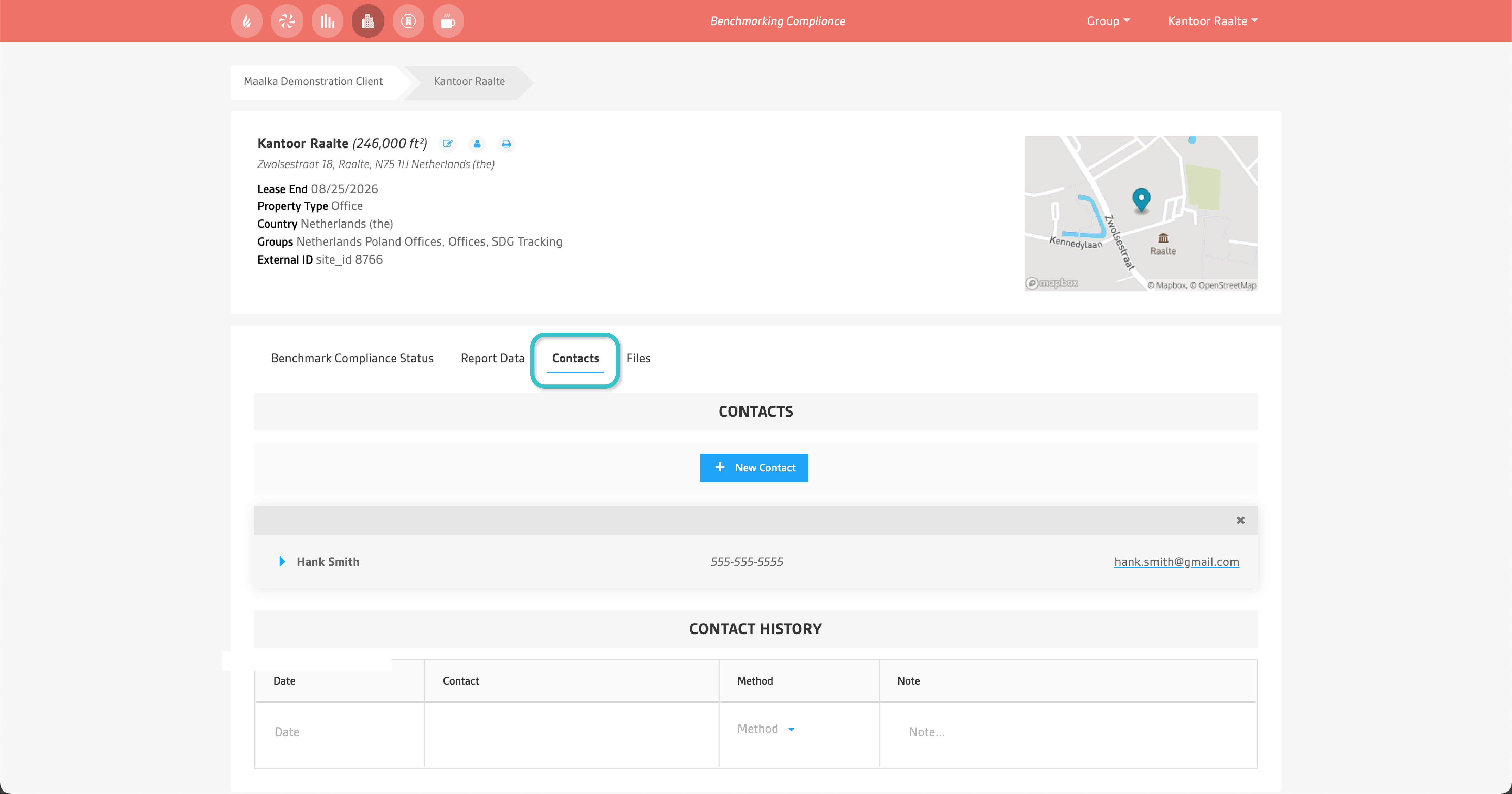Click the Date column header
This screenshot has height=794, width=1512.
click(x=284, y=681)
